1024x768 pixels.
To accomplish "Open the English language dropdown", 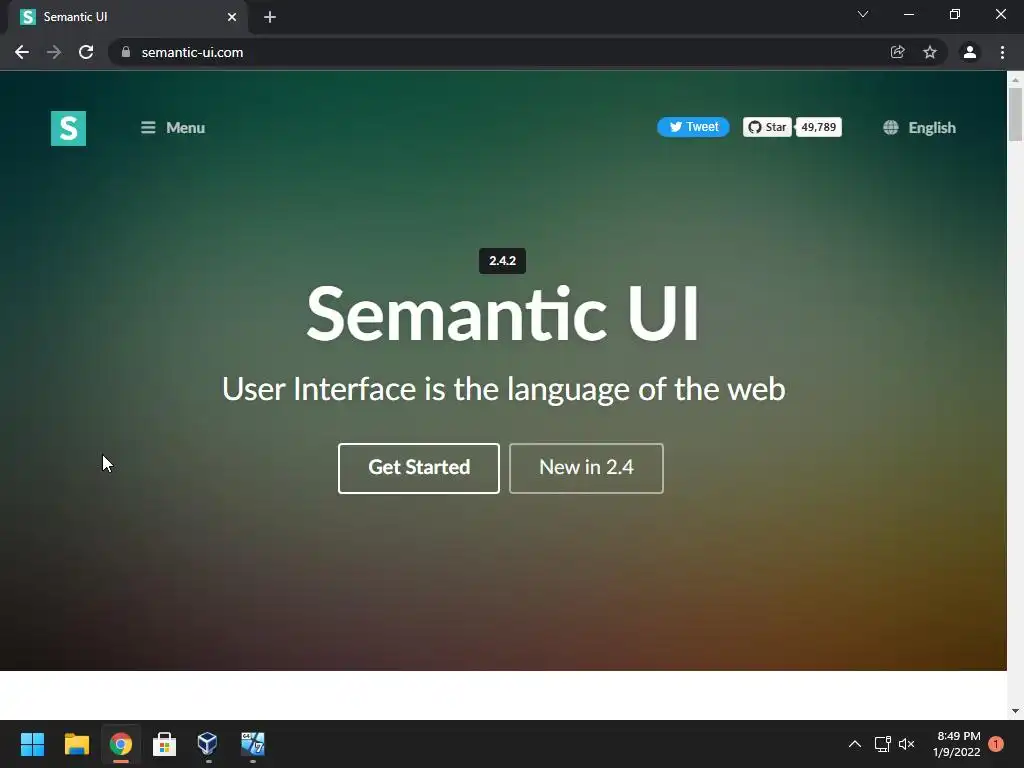I will 920,127.
